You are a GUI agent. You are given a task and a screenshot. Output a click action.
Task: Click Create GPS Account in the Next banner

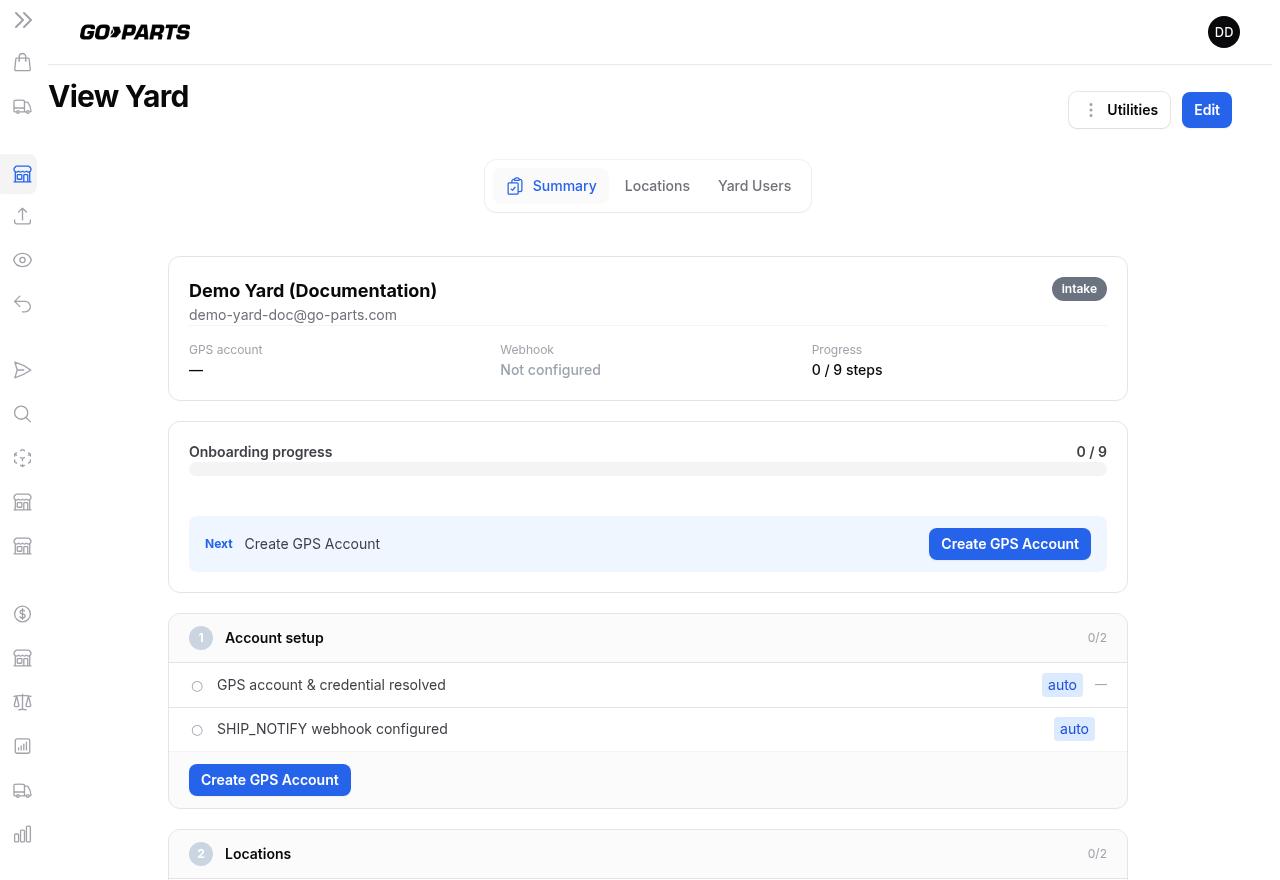click(x=1010, y=544)
